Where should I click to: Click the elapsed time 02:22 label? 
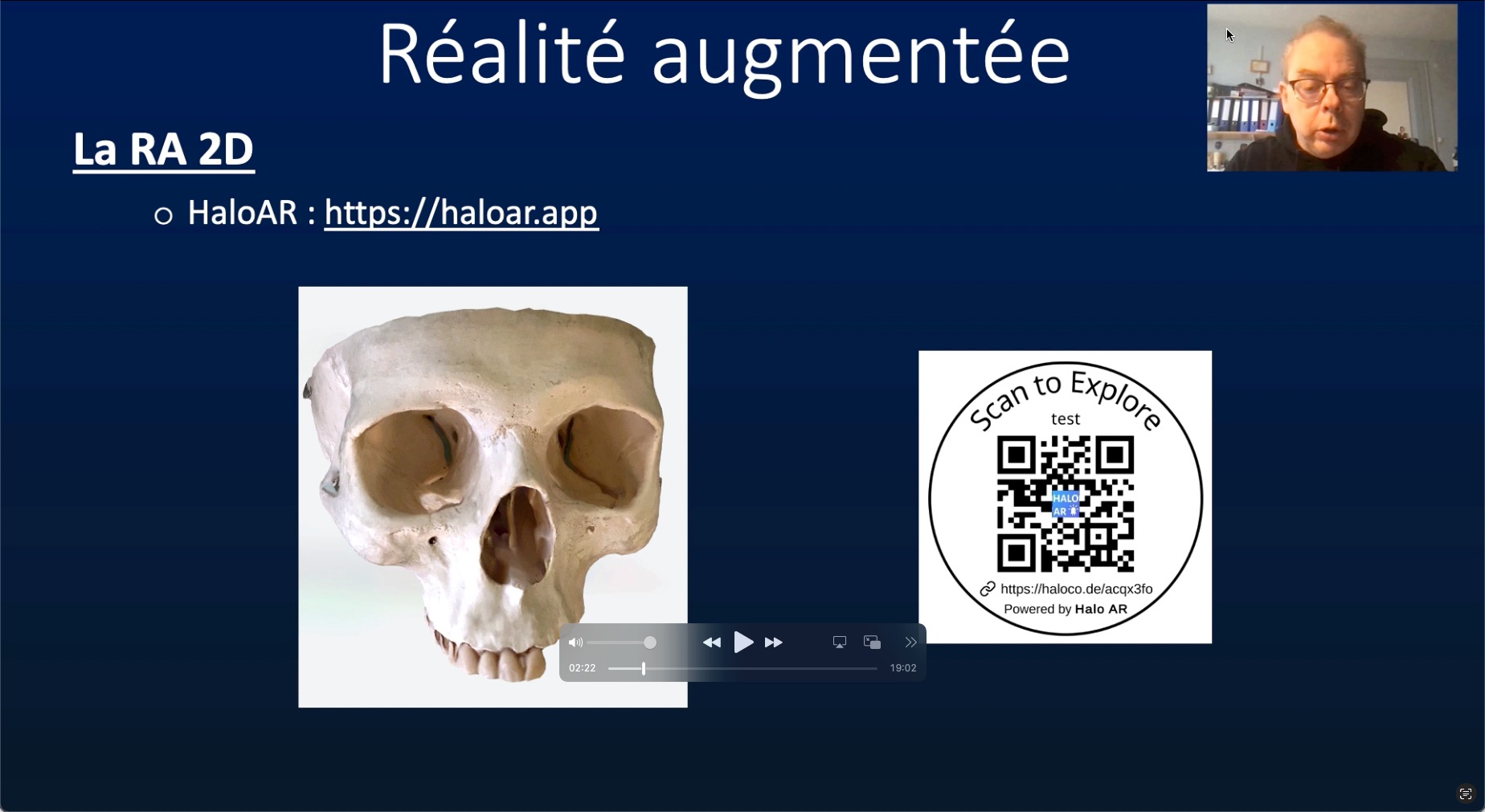583,668
